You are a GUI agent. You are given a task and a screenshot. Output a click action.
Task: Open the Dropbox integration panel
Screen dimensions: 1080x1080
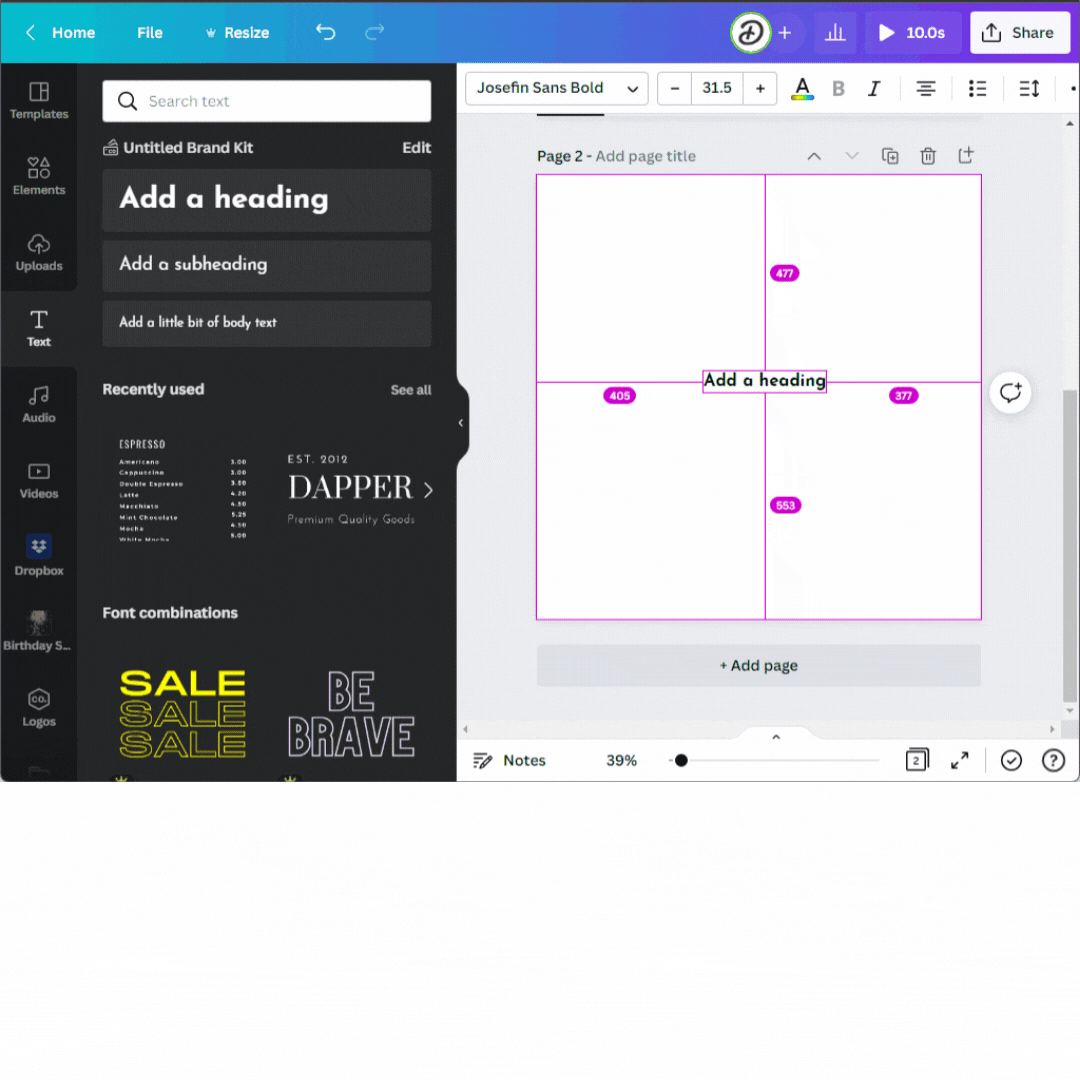pos(39,556)
